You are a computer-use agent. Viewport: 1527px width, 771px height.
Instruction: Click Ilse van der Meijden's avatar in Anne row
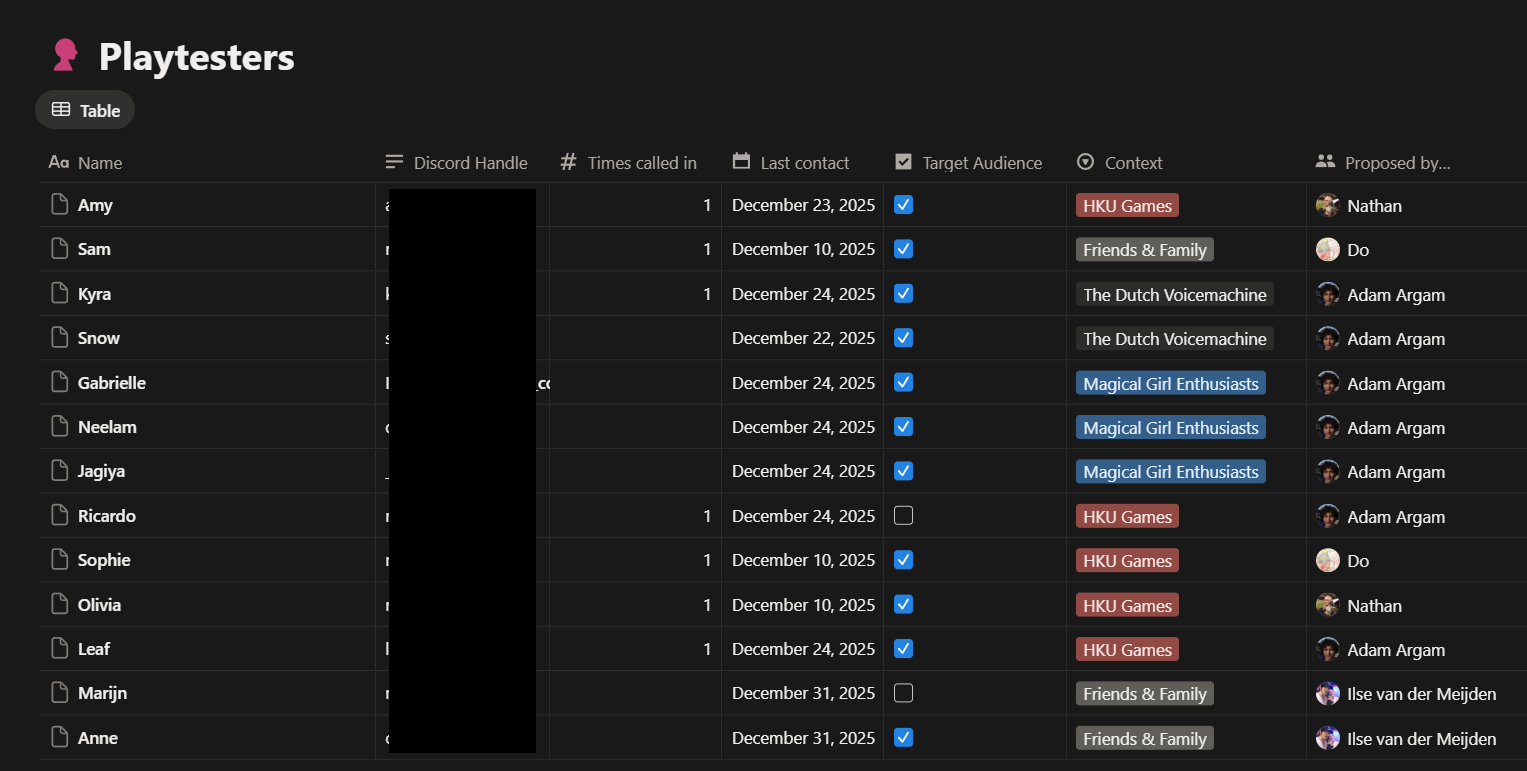click(1327, 738)
